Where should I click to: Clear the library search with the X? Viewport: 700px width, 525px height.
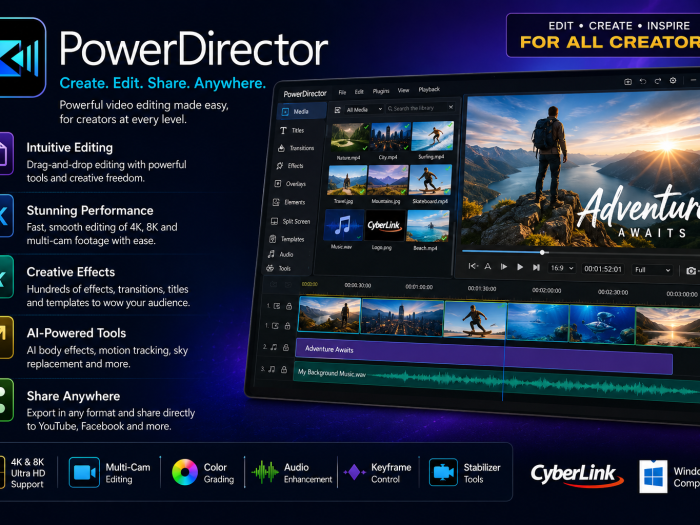coord(451,107)
